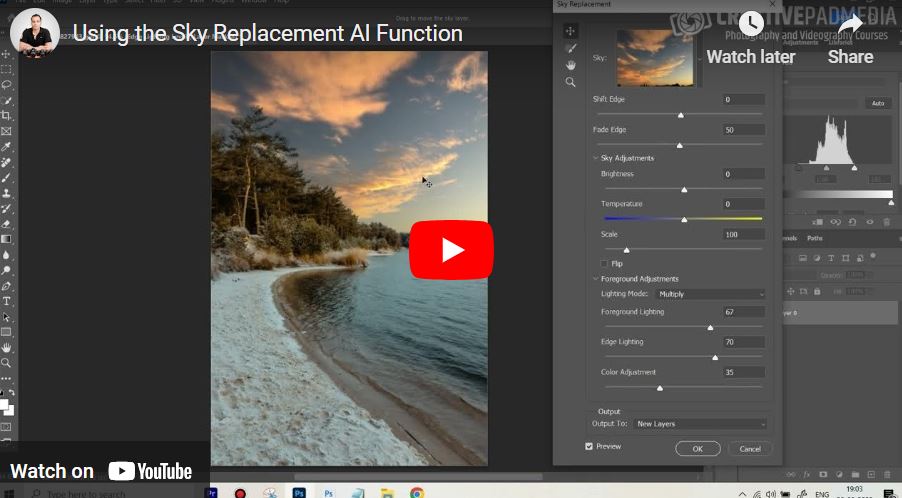
Task: Click the Scale value field
Action: pos(744,235)
